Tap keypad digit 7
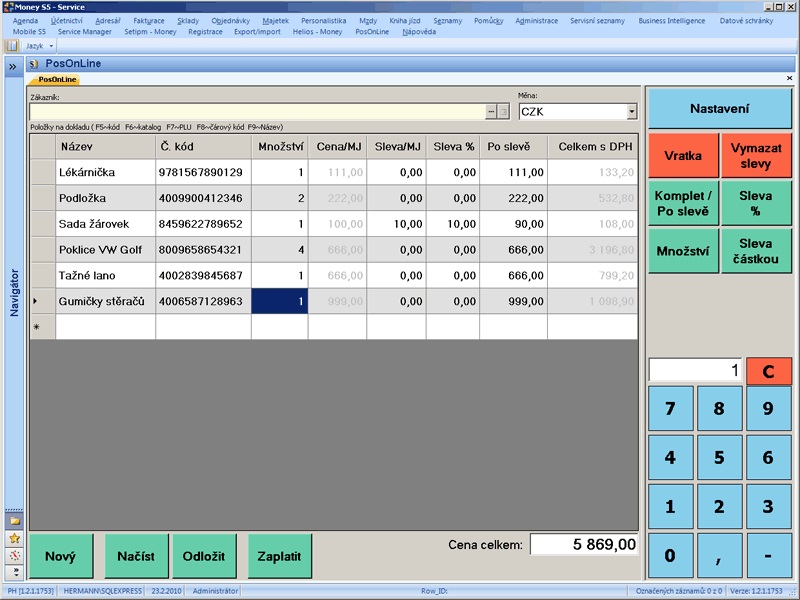Screen dimensions: 800x600 point(670,408)
